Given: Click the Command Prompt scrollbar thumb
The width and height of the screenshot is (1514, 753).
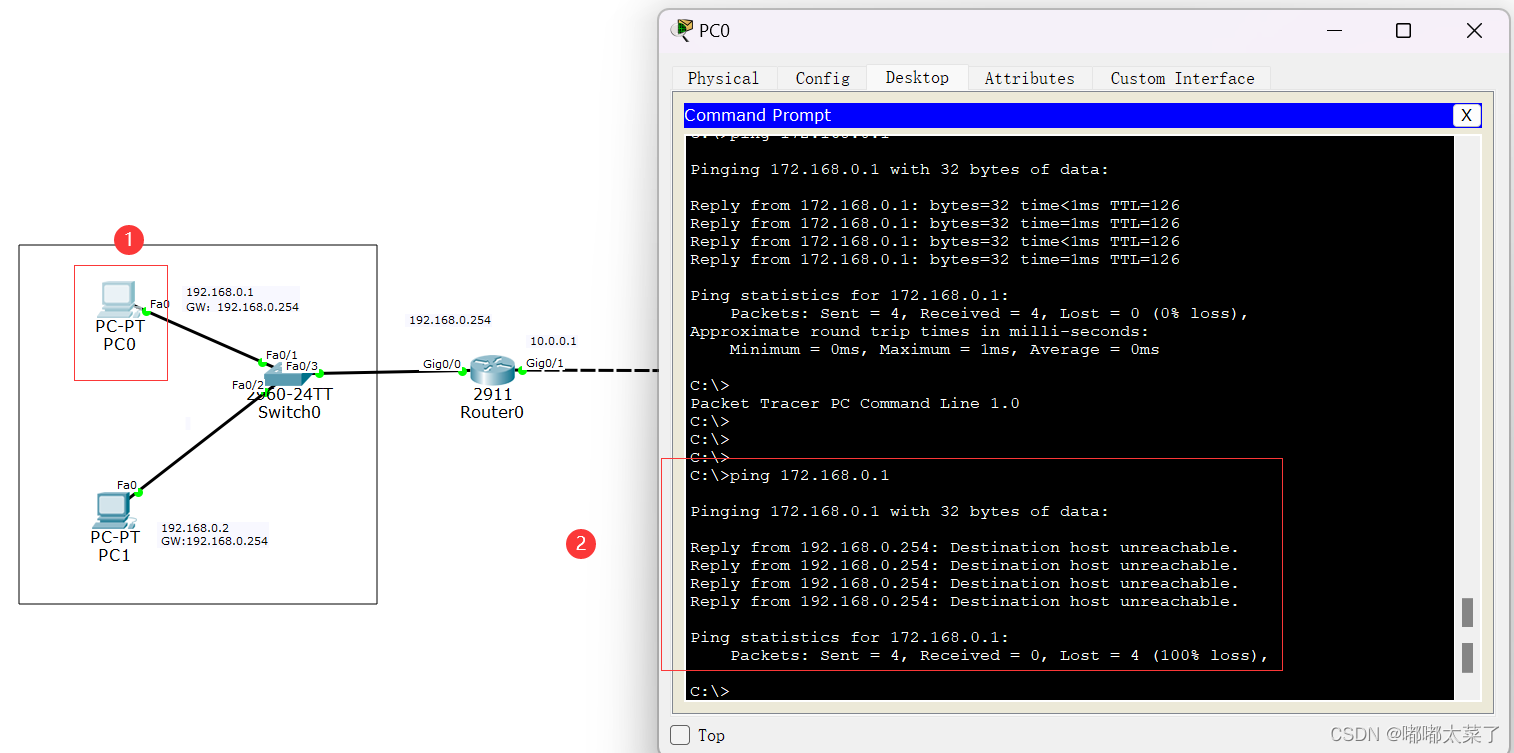Looking at the screenshot, I should [1467, 612].
